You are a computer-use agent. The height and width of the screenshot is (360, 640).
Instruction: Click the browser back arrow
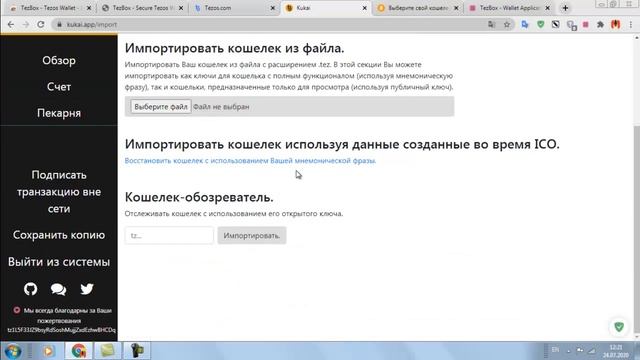11,24
